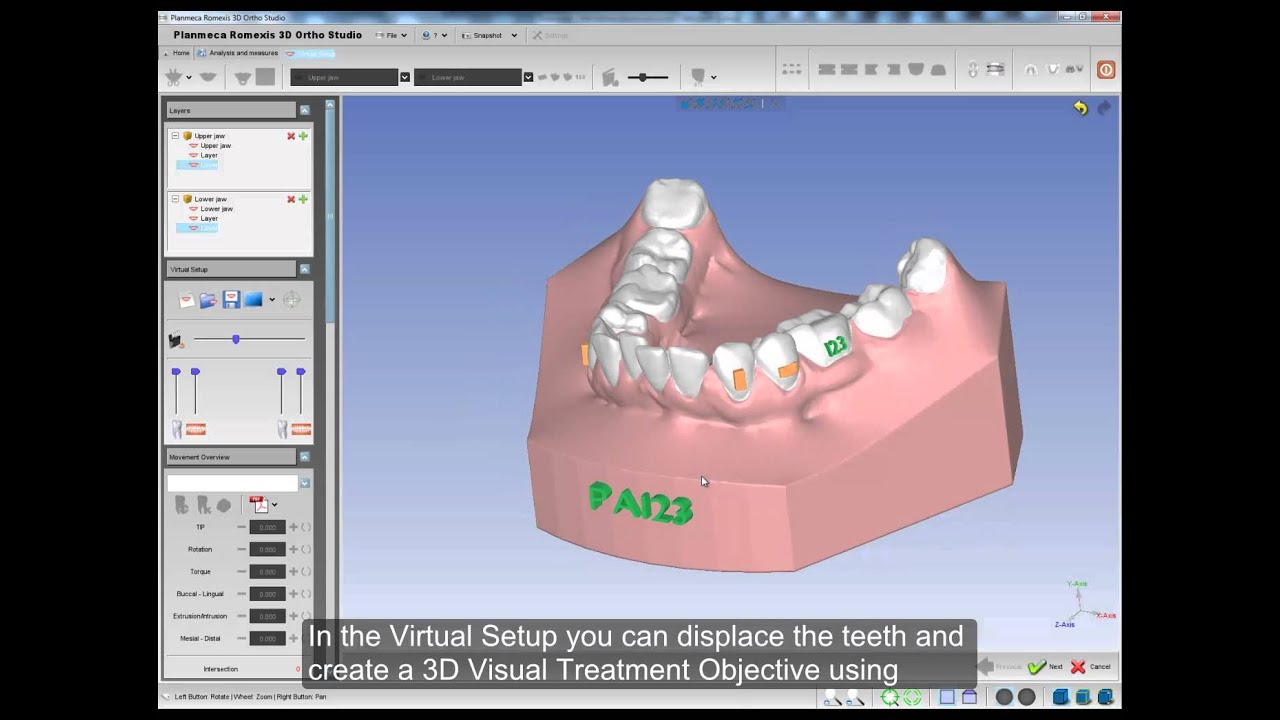Screen dimensions: 1280x720
Task: Open the File menu
Action: pyautogui.click(x=391, y=35)
